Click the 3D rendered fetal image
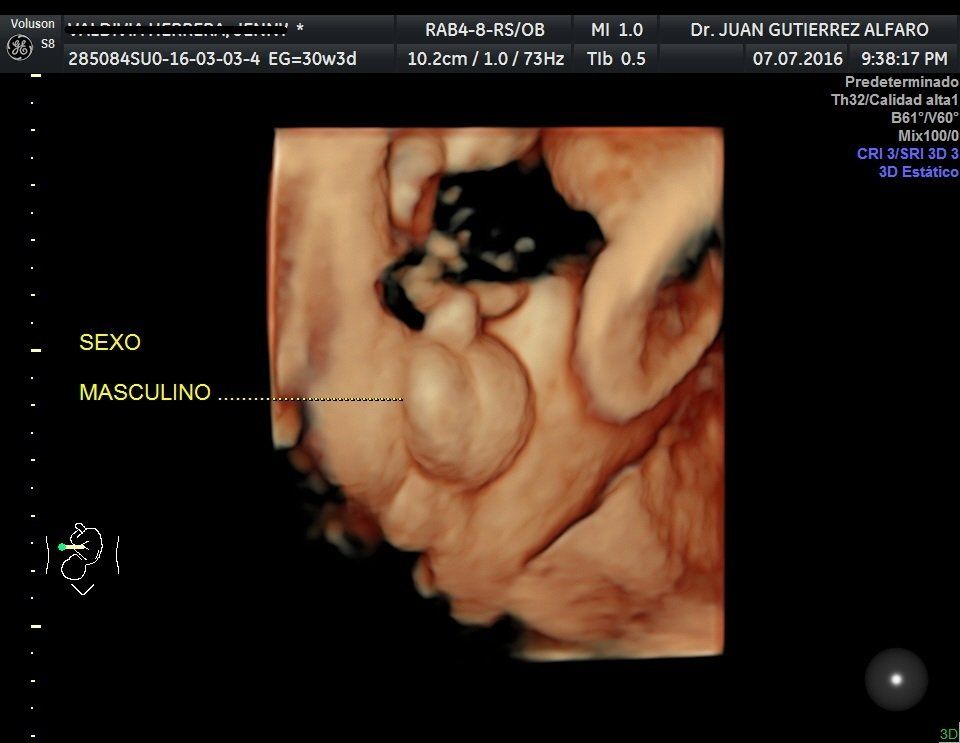The image size is (960, 743). click(x=497, y=393)
